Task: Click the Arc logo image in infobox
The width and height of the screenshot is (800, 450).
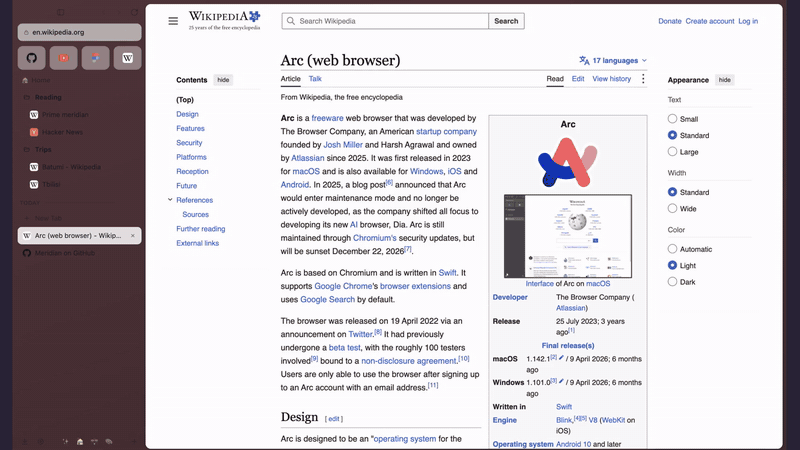Action: (x=567, y=162)
